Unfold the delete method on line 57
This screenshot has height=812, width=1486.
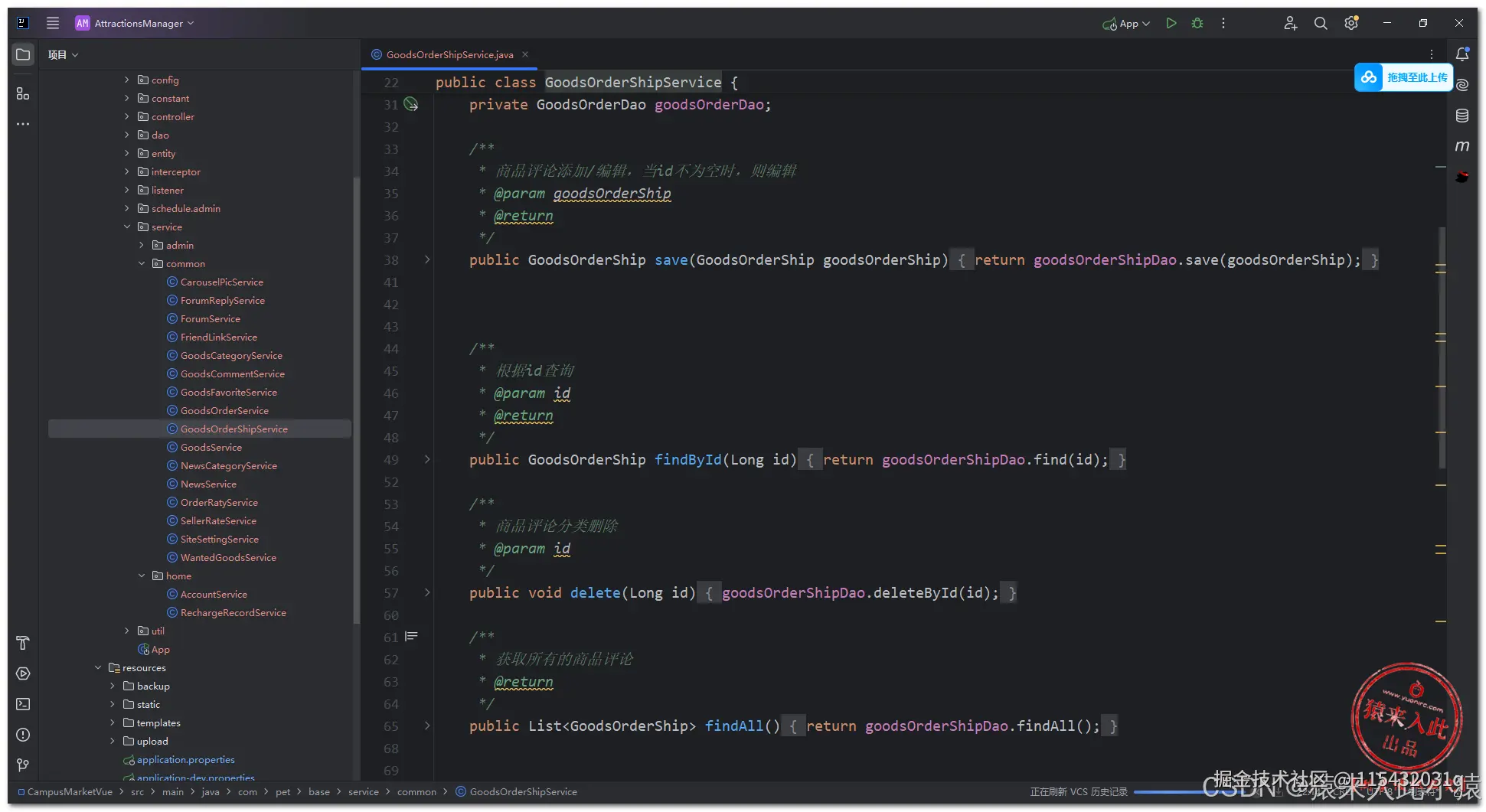click(x=427, y=593)
